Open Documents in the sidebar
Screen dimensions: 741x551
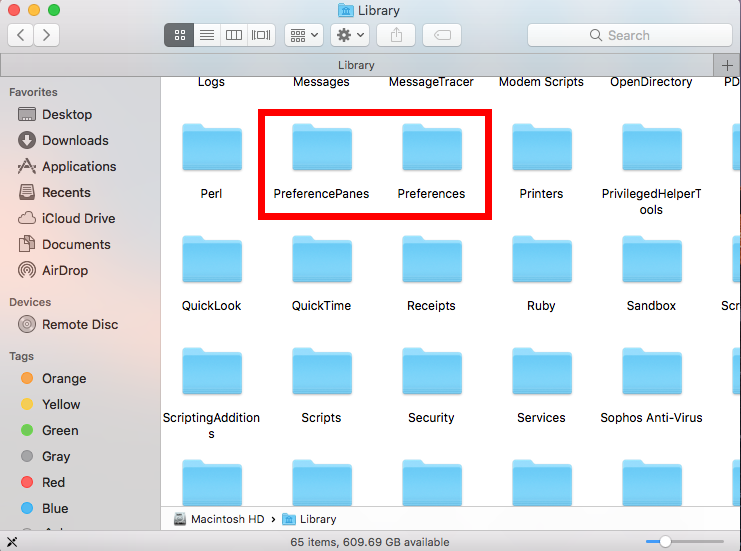[x=64, y=244]
